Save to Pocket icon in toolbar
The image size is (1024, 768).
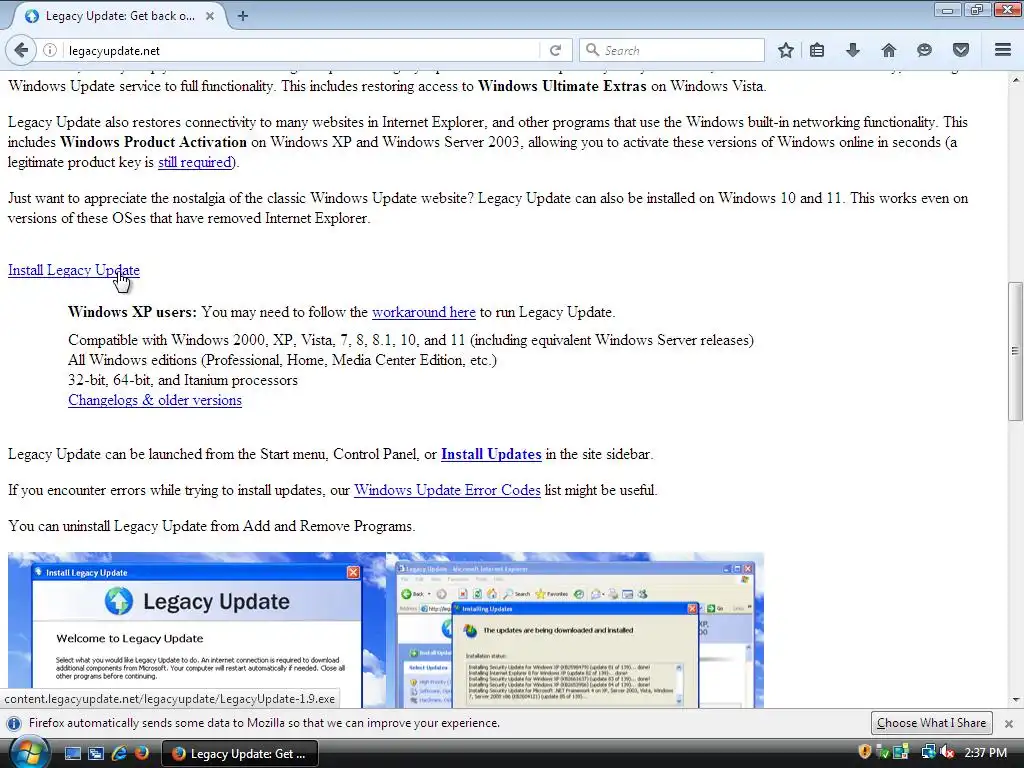click(960, 50)
